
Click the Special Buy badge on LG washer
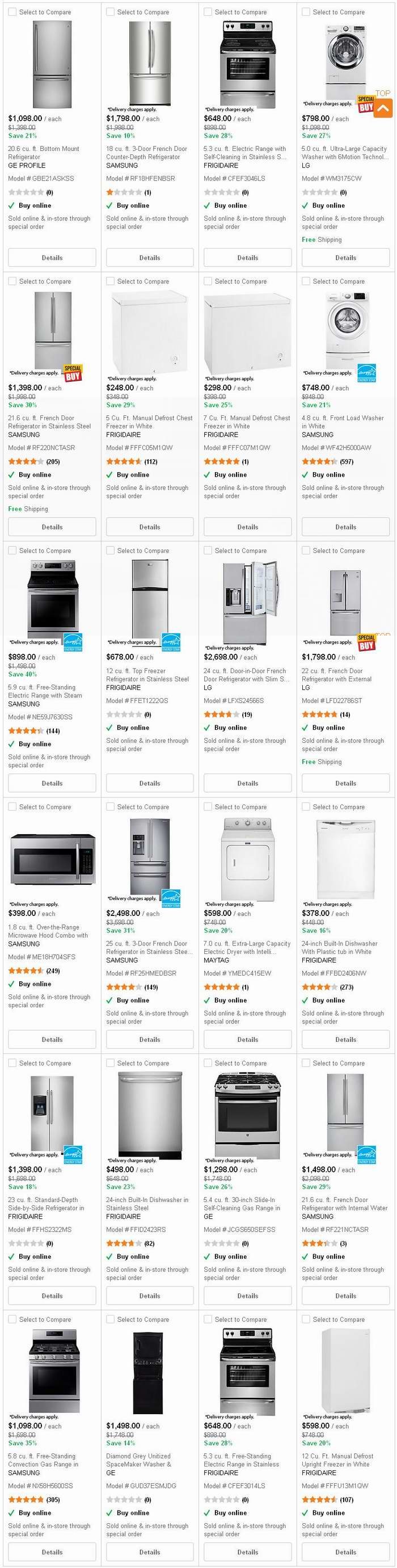(x=365, y=103)
